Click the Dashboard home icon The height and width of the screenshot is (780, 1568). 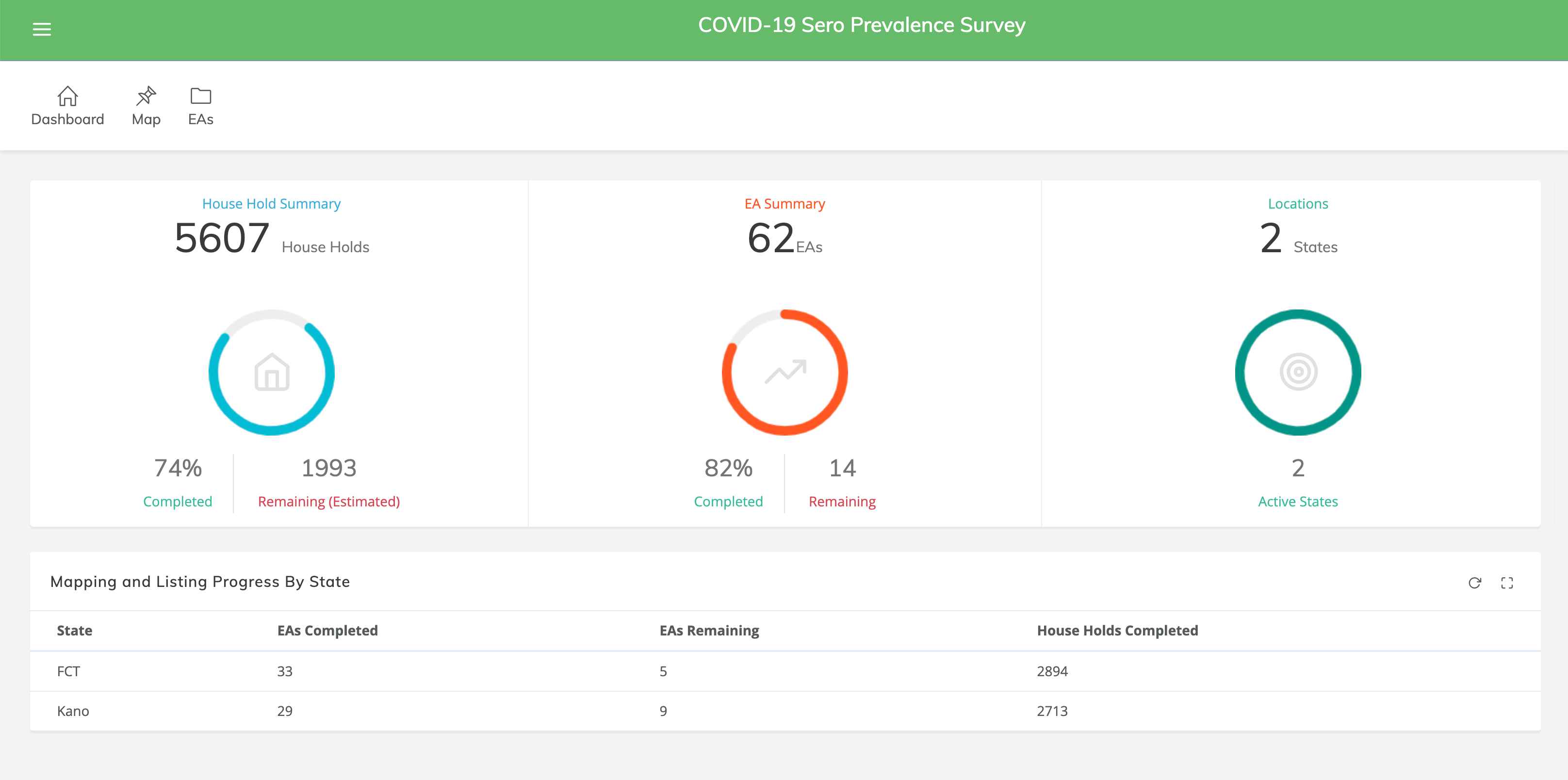pyautogui.click(x=67, y=96)
